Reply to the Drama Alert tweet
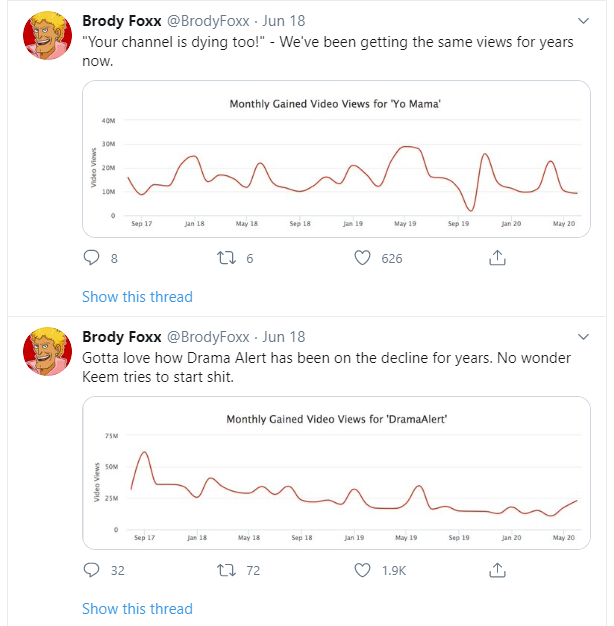This screenshot has width=614, height=626. (92, 570)
